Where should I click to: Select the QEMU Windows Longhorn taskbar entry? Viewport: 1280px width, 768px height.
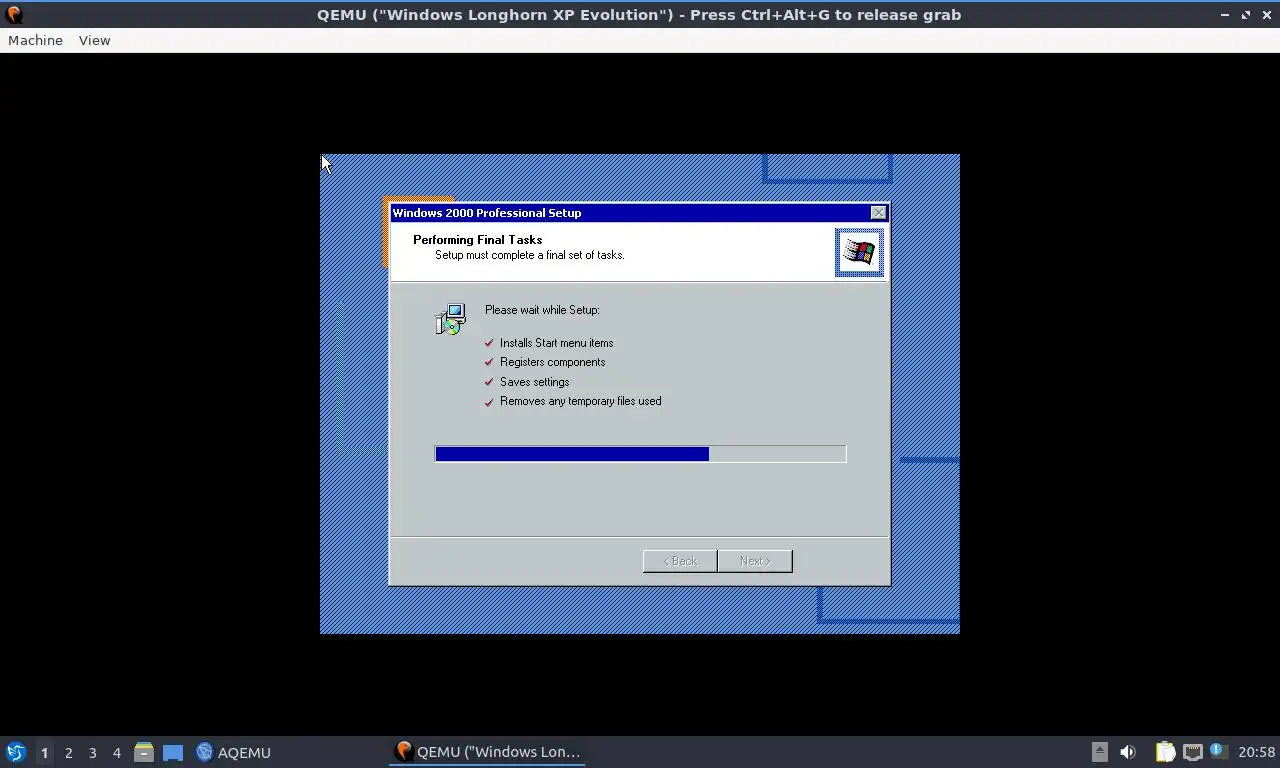point(487,752)
